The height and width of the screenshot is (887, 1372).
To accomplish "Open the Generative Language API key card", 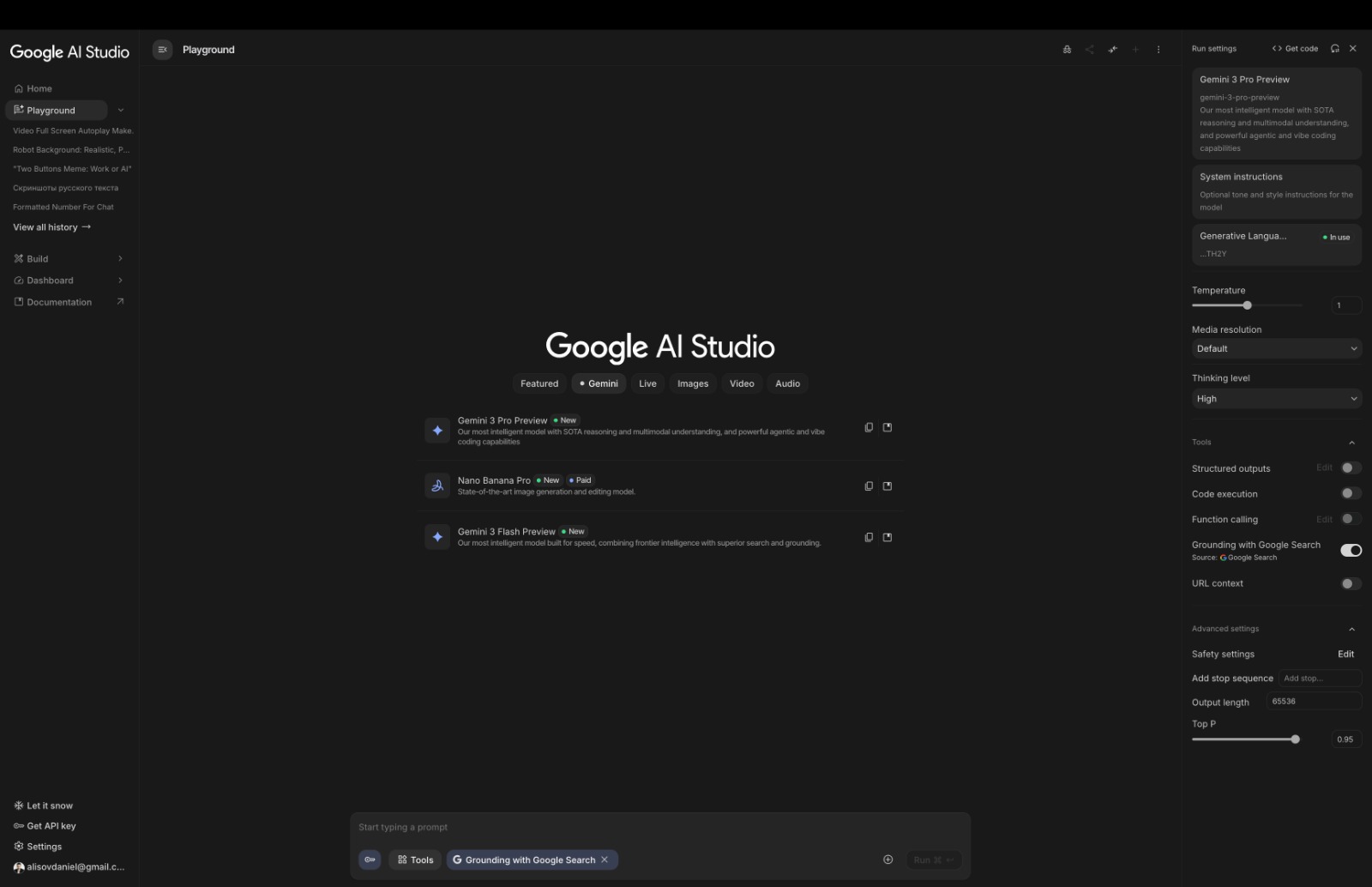I will (1277, 244).
